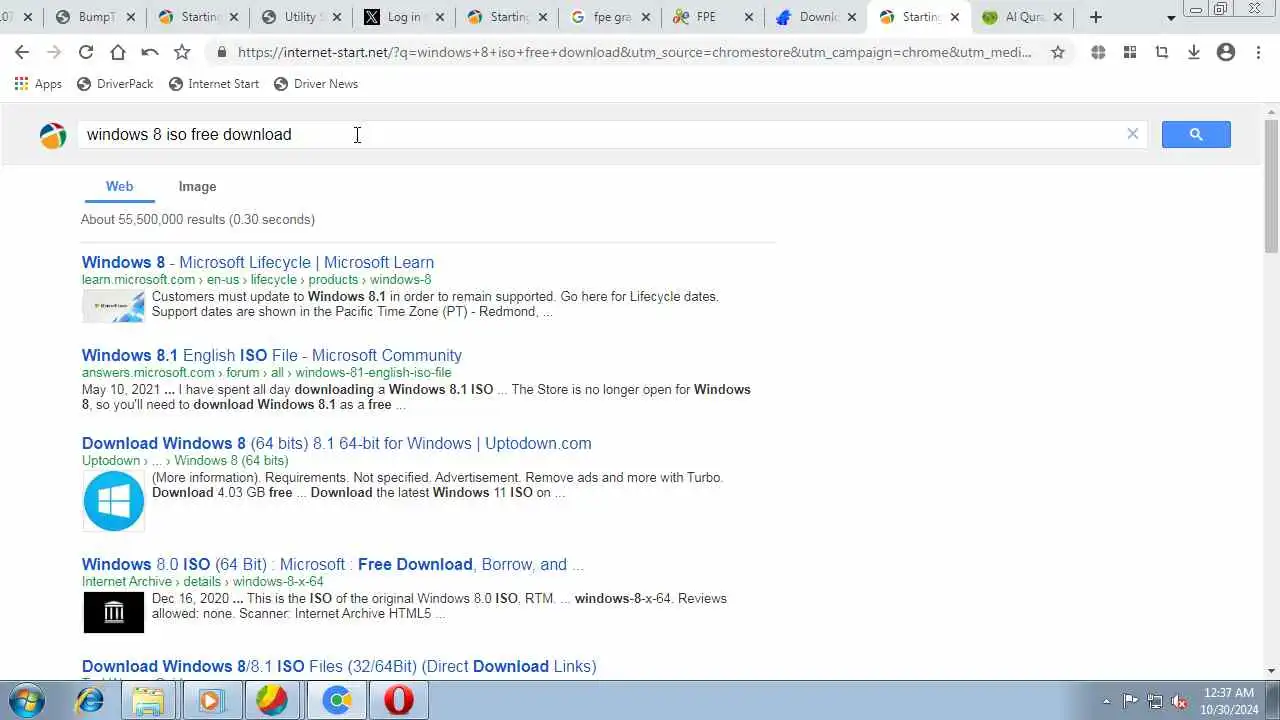The height and width of the screenshot is (720, 1280).
Task: Select the Web results tab
Action: coord(119,186)
